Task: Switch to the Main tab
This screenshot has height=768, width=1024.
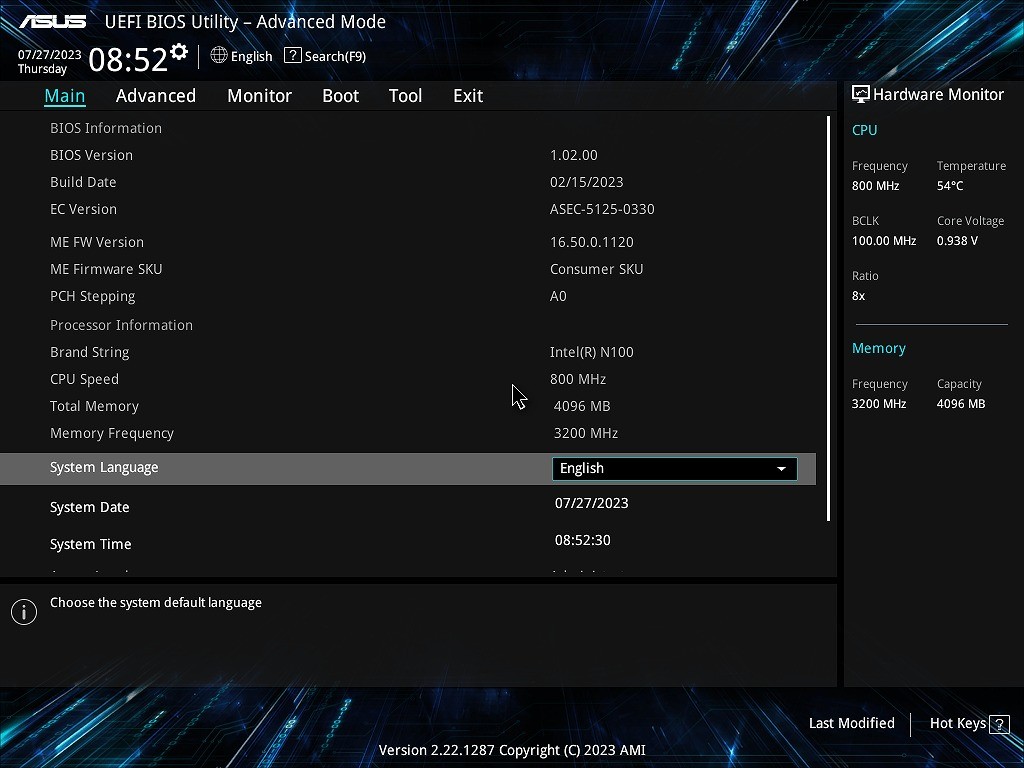Action: (65, 95)
